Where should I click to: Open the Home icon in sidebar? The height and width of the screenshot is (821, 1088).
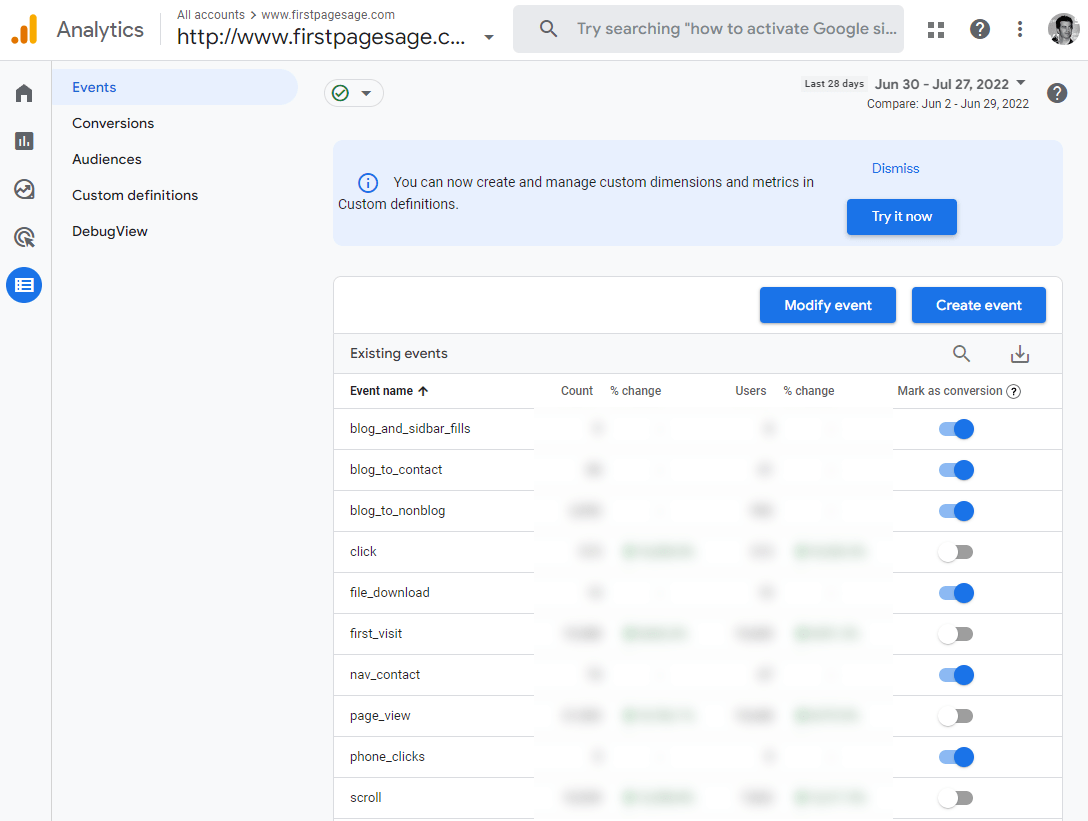click(x=24, y=93)
